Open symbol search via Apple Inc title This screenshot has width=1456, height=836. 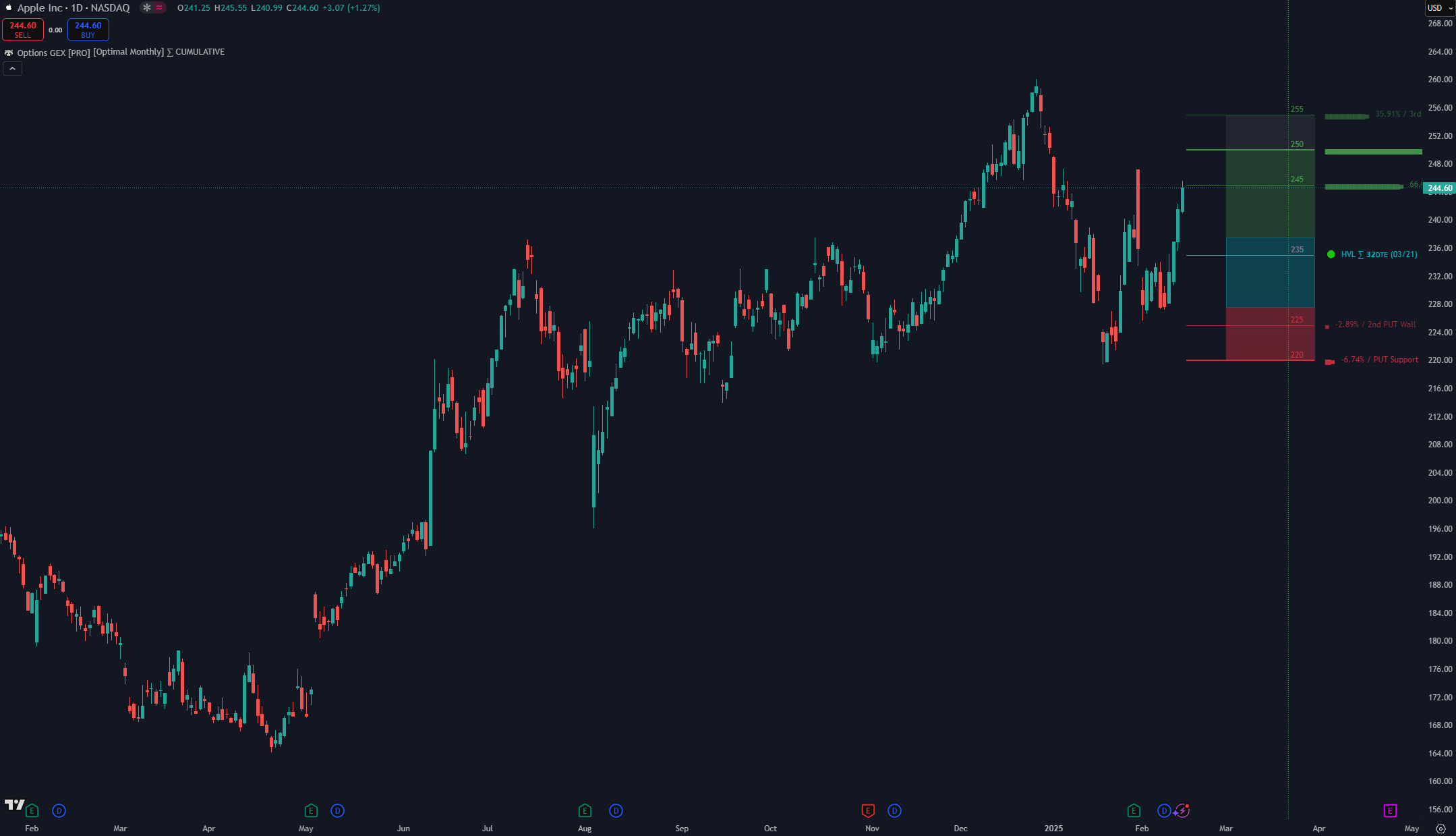click(73, 8)
